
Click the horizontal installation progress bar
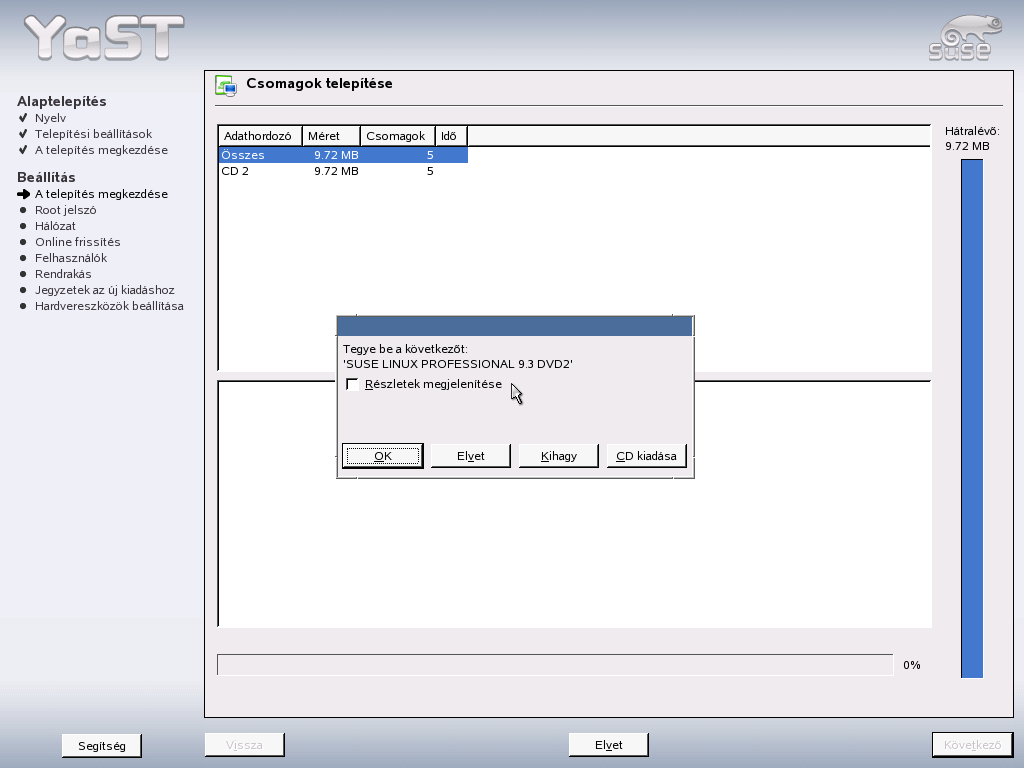(555, 665)
